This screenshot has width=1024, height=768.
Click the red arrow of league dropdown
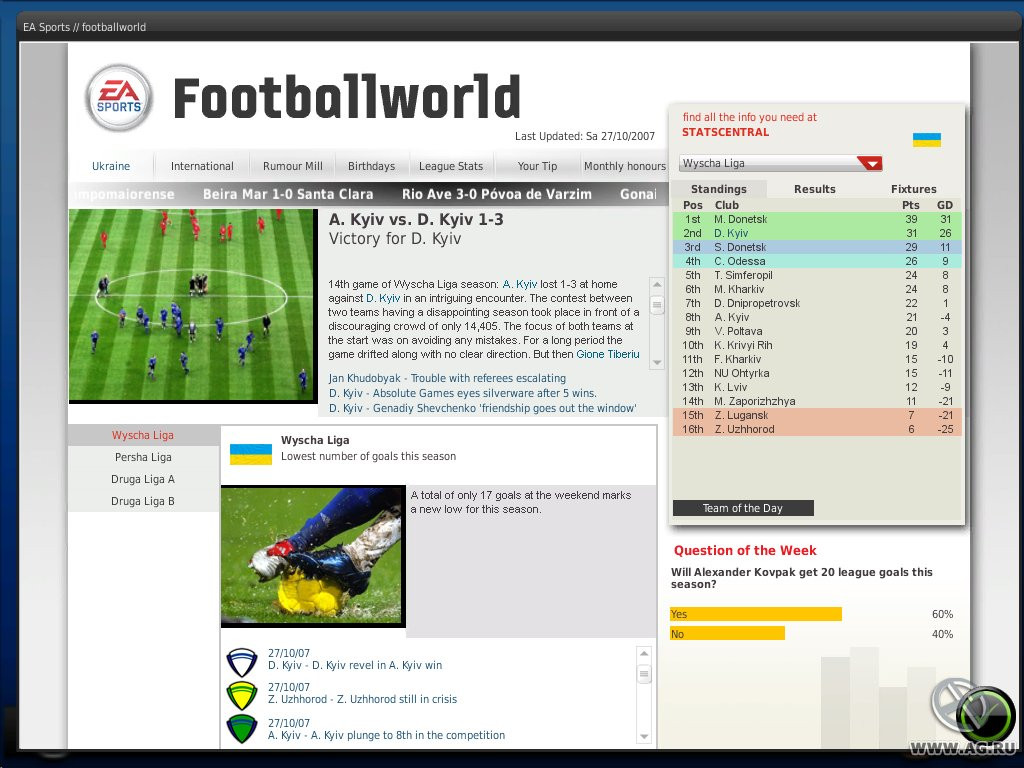coord(870,163)
